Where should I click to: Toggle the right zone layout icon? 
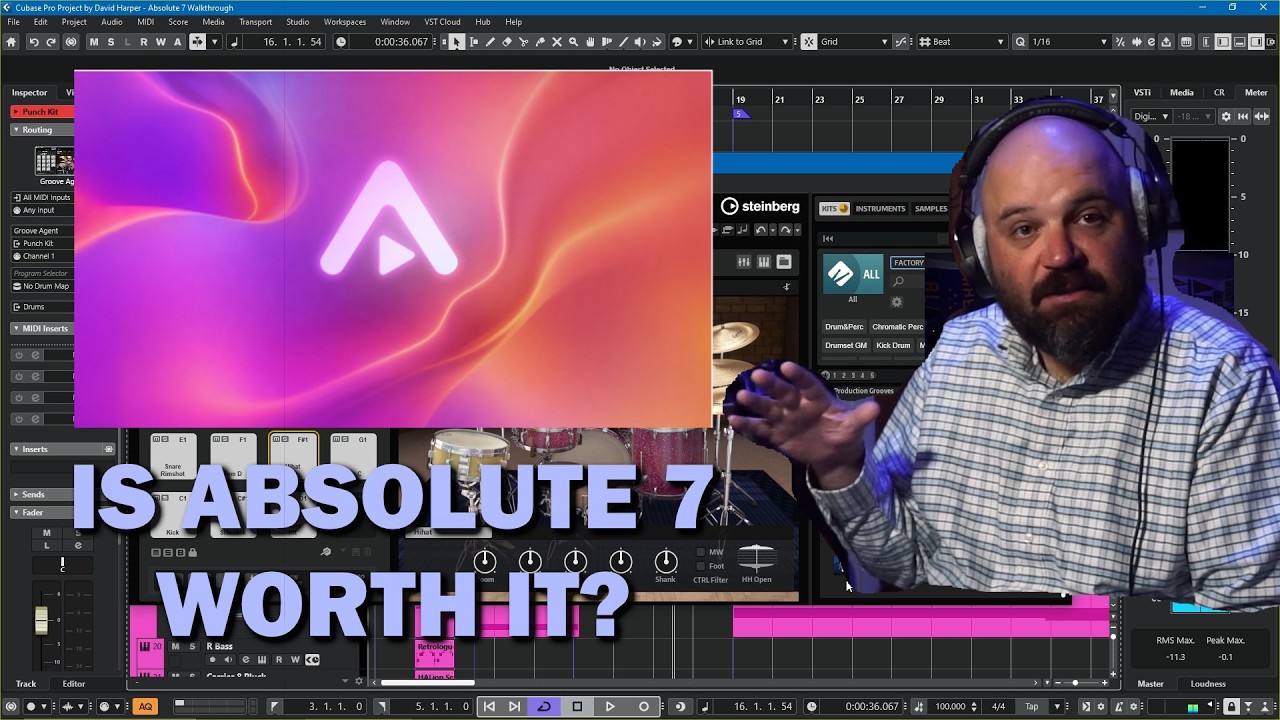1257,42
